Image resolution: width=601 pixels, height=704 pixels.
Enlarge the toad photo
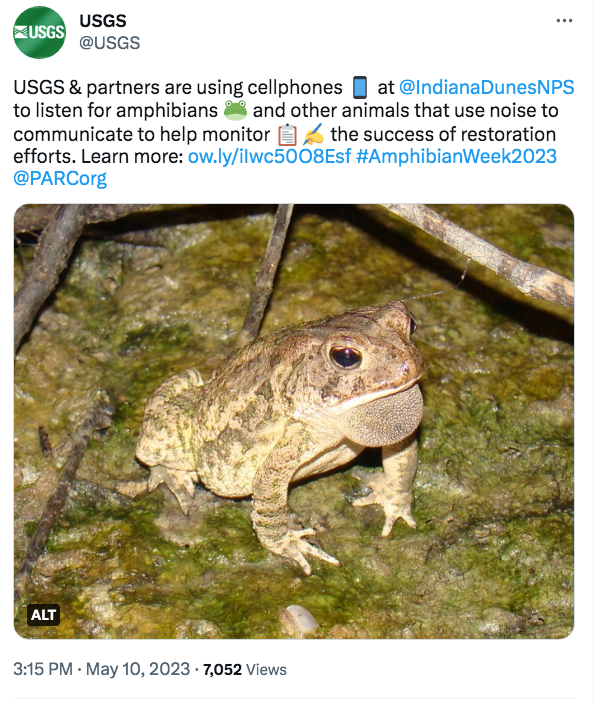tap(294, 421)
